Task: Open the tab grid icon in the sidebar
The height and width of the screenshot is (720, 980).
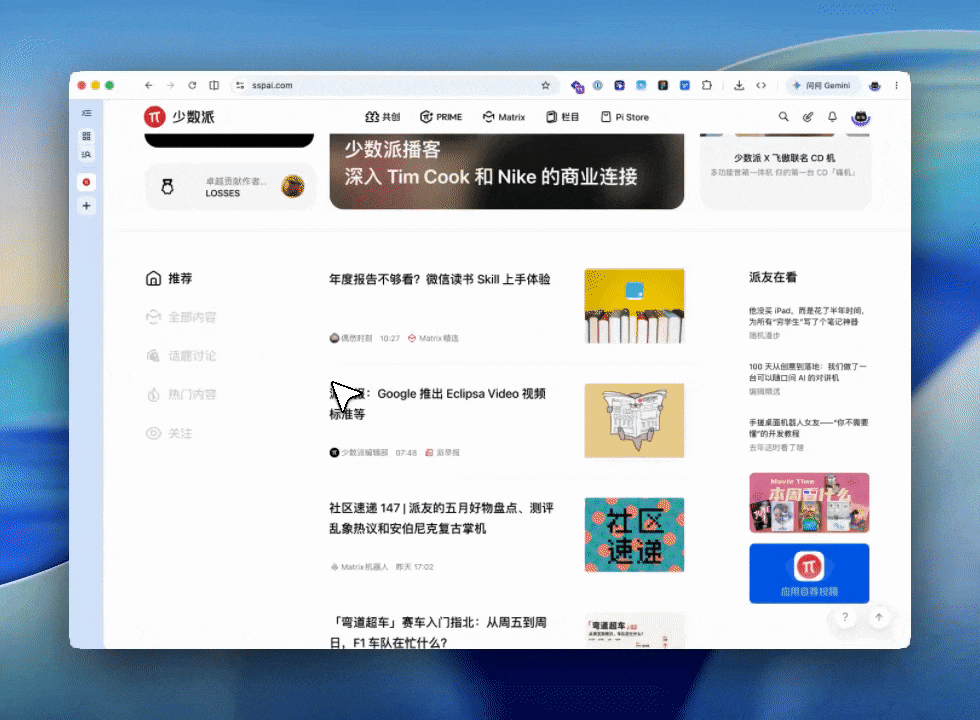Action: tap(86, 136)
